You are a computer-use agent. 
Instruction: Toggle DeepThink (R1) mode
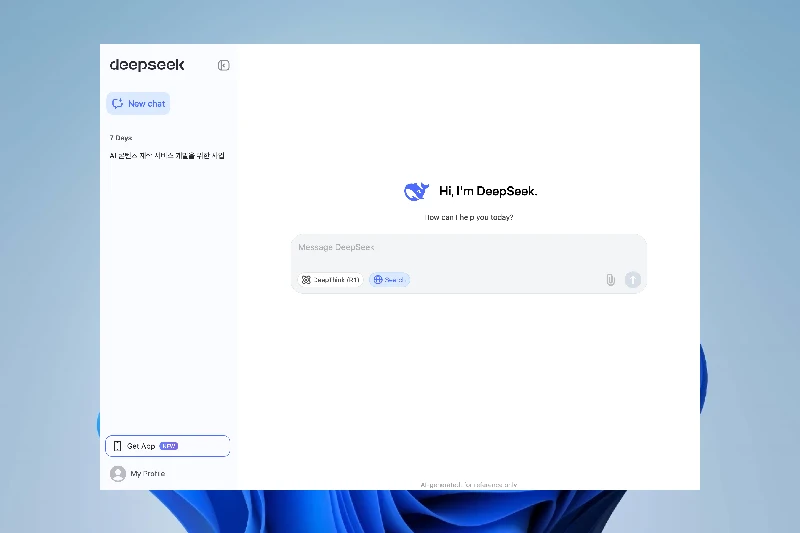point(330,280)
